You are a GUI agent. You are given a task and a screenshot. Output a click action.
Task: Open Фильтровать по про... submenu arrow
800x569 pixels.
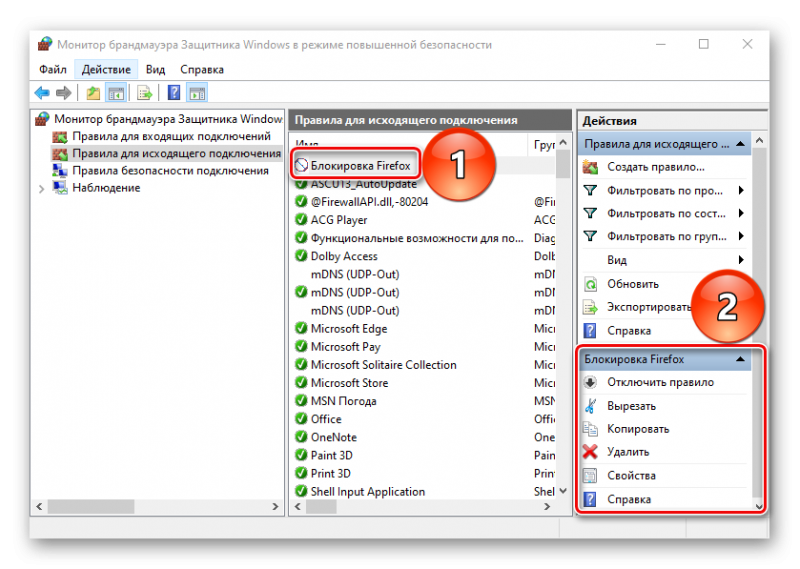coord(741,190)
